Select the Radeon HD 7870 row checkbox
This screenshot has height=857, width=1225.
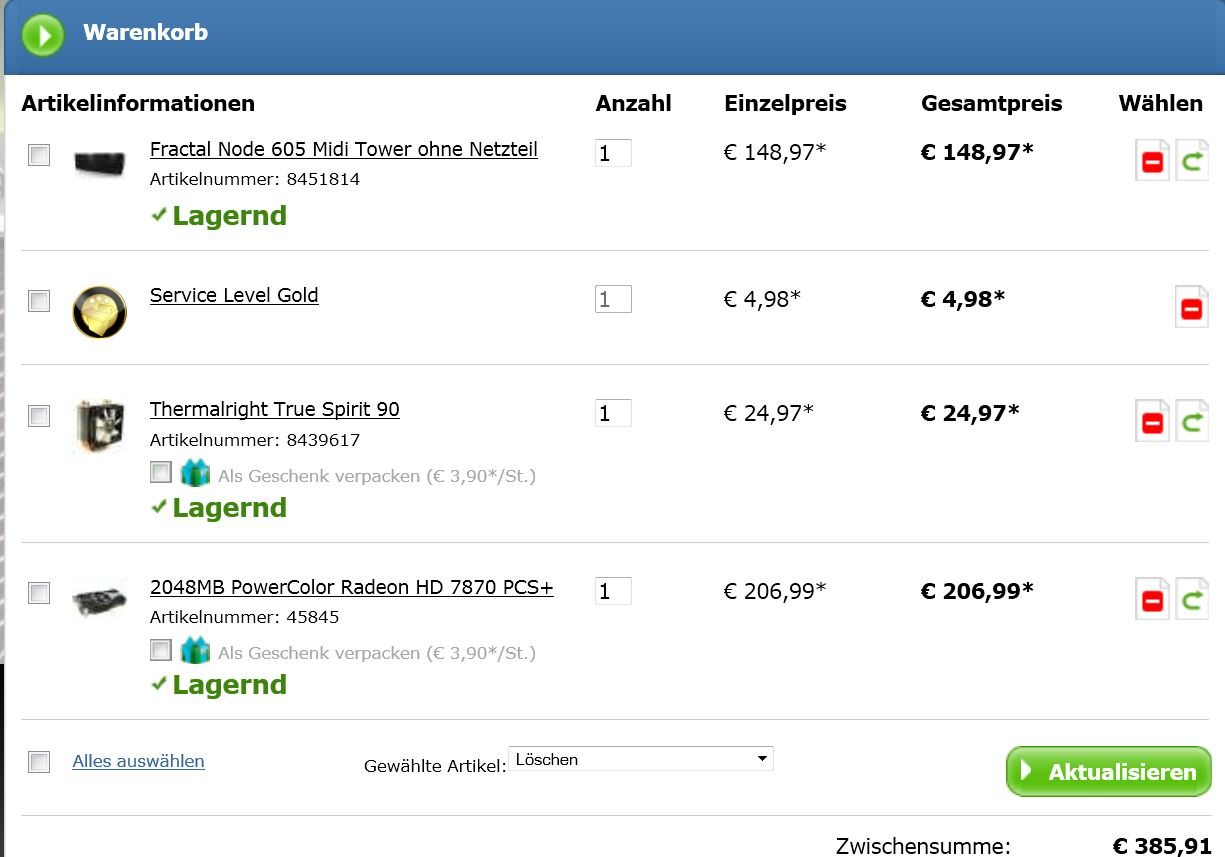(39, 593)
